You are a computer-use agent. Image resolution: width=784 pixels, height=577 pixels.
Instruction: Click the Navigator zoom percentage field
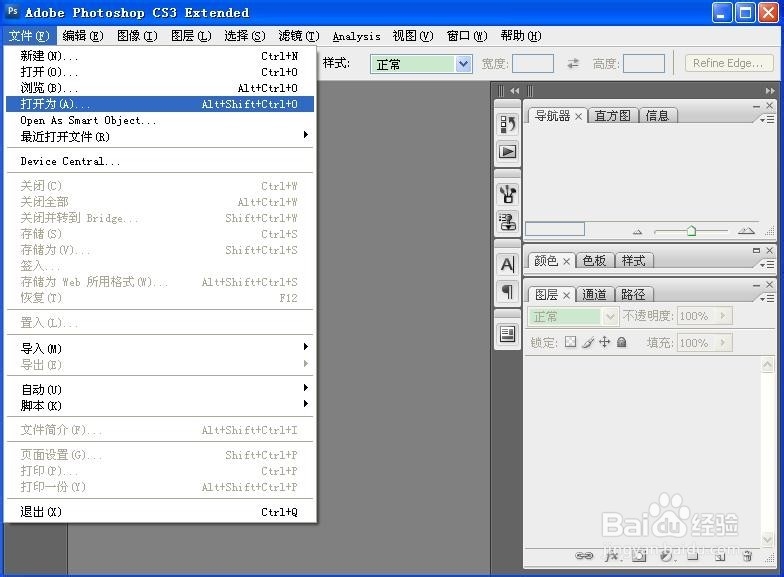coord(555,229)
